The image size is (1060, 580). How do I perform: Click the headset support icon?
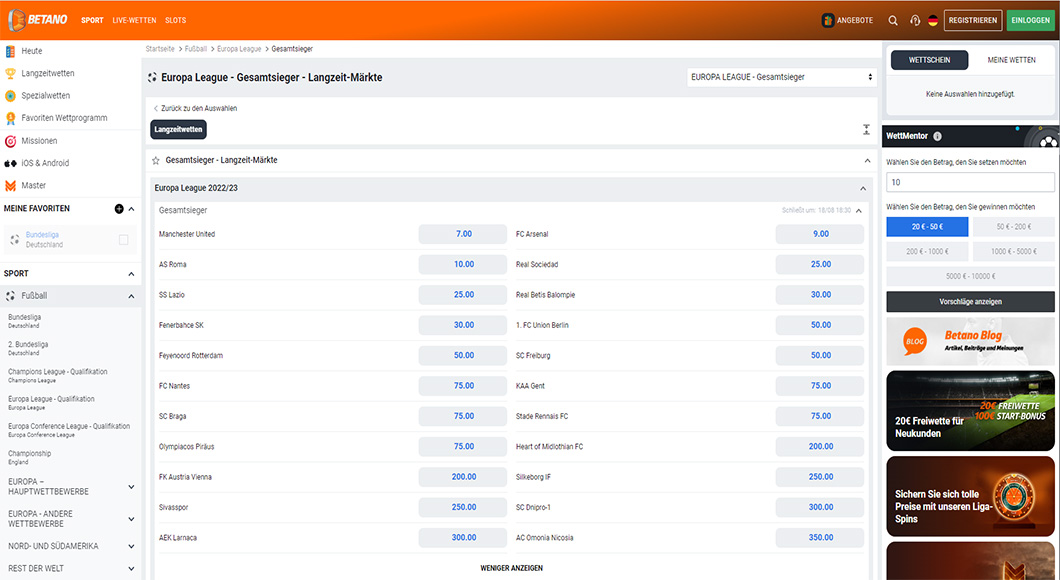[915, 20]
